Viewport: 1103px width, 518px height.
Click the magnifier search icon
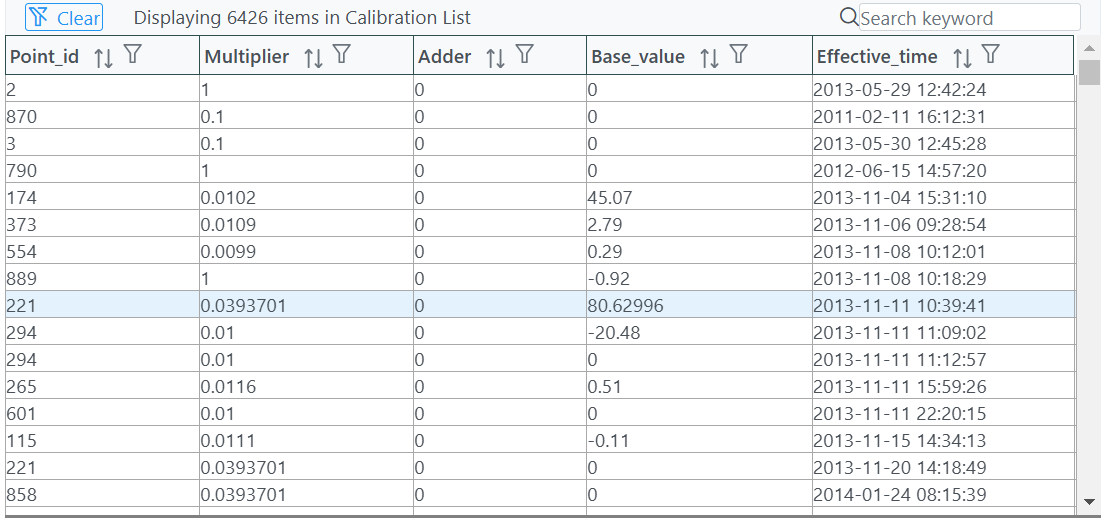[x=849, y=17]
